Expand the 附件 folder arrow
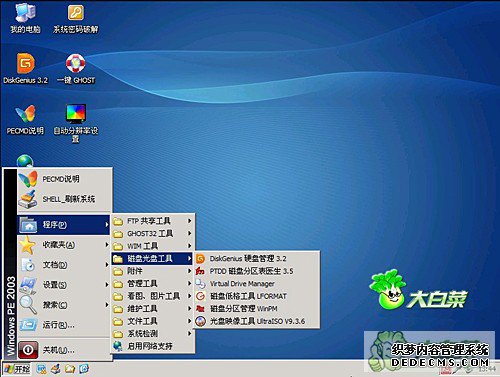This screenshot has width=500, height=377. pyautogui.click(x=189, y=271)
